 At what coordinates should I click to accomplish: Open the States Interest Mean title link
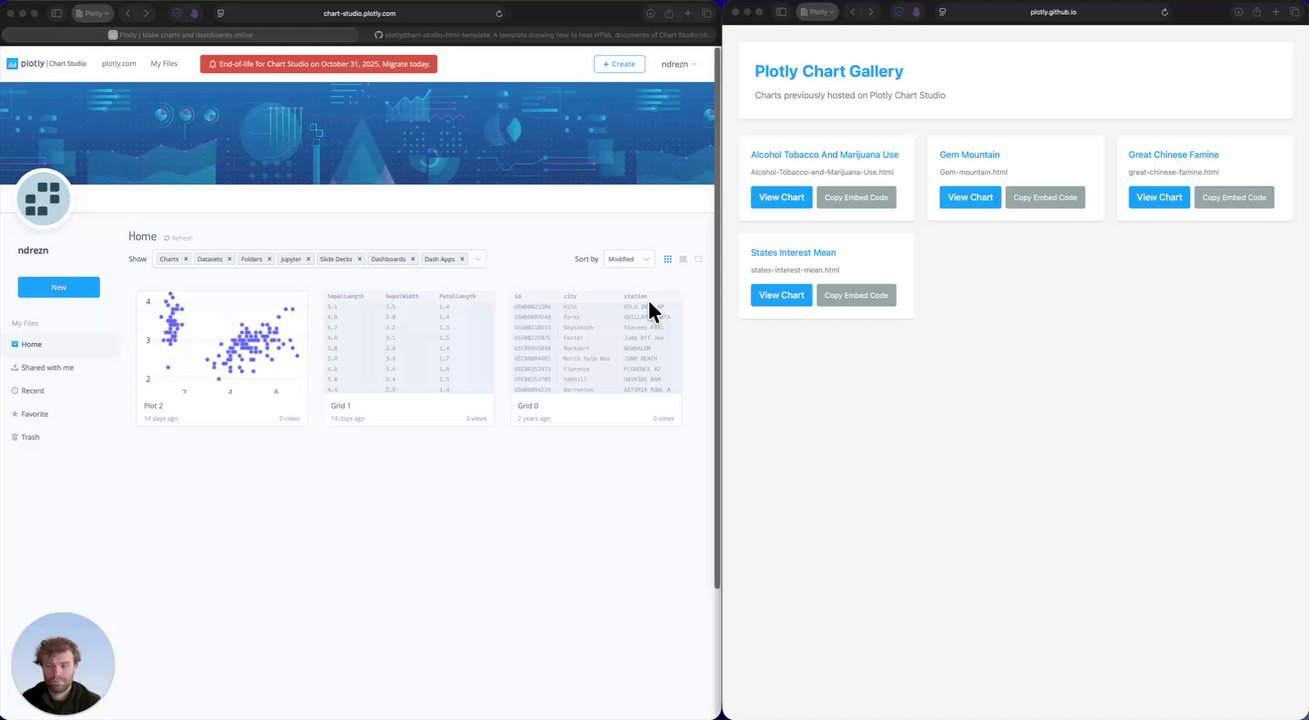click(793, 252)
